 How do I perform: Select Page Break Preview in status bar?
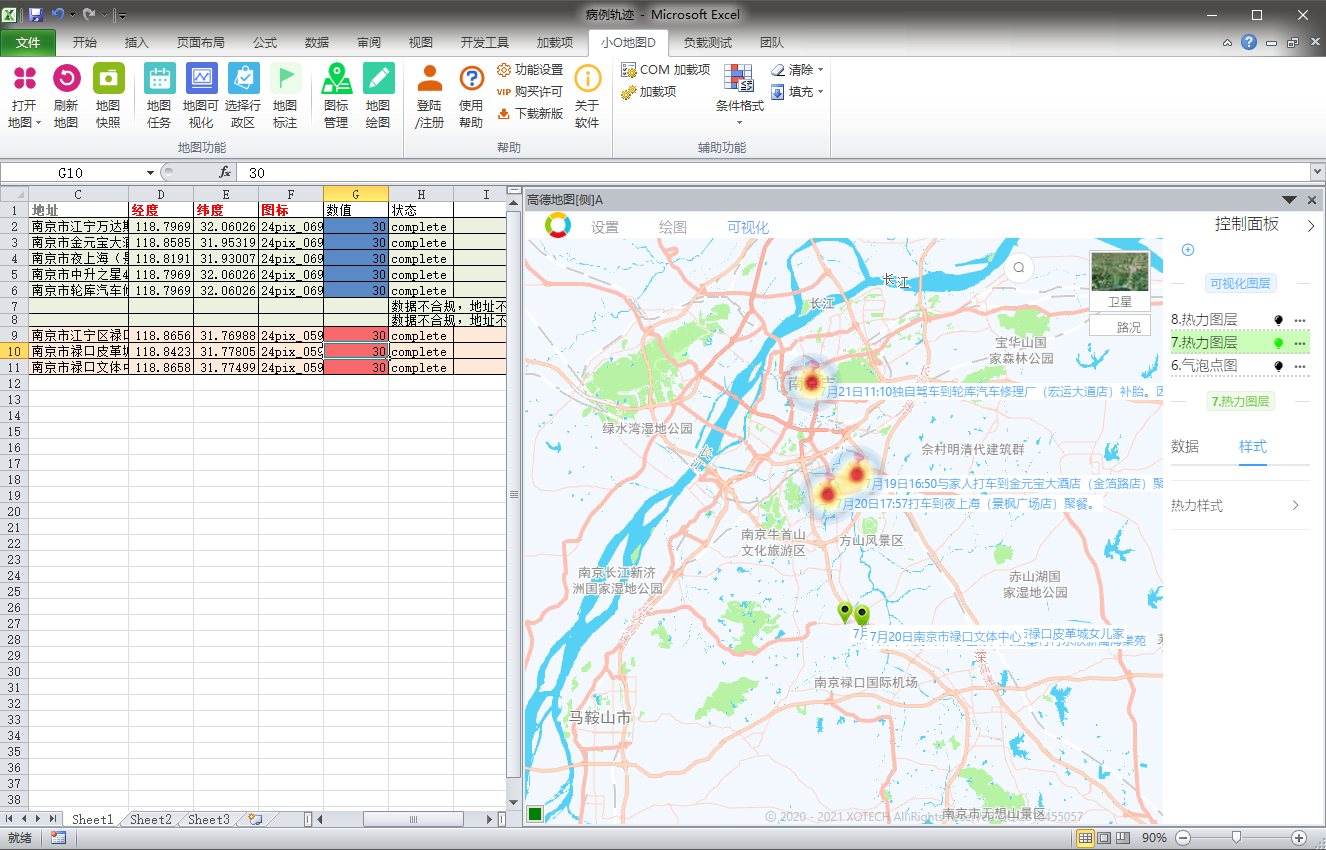click(x=1123, y=837)
